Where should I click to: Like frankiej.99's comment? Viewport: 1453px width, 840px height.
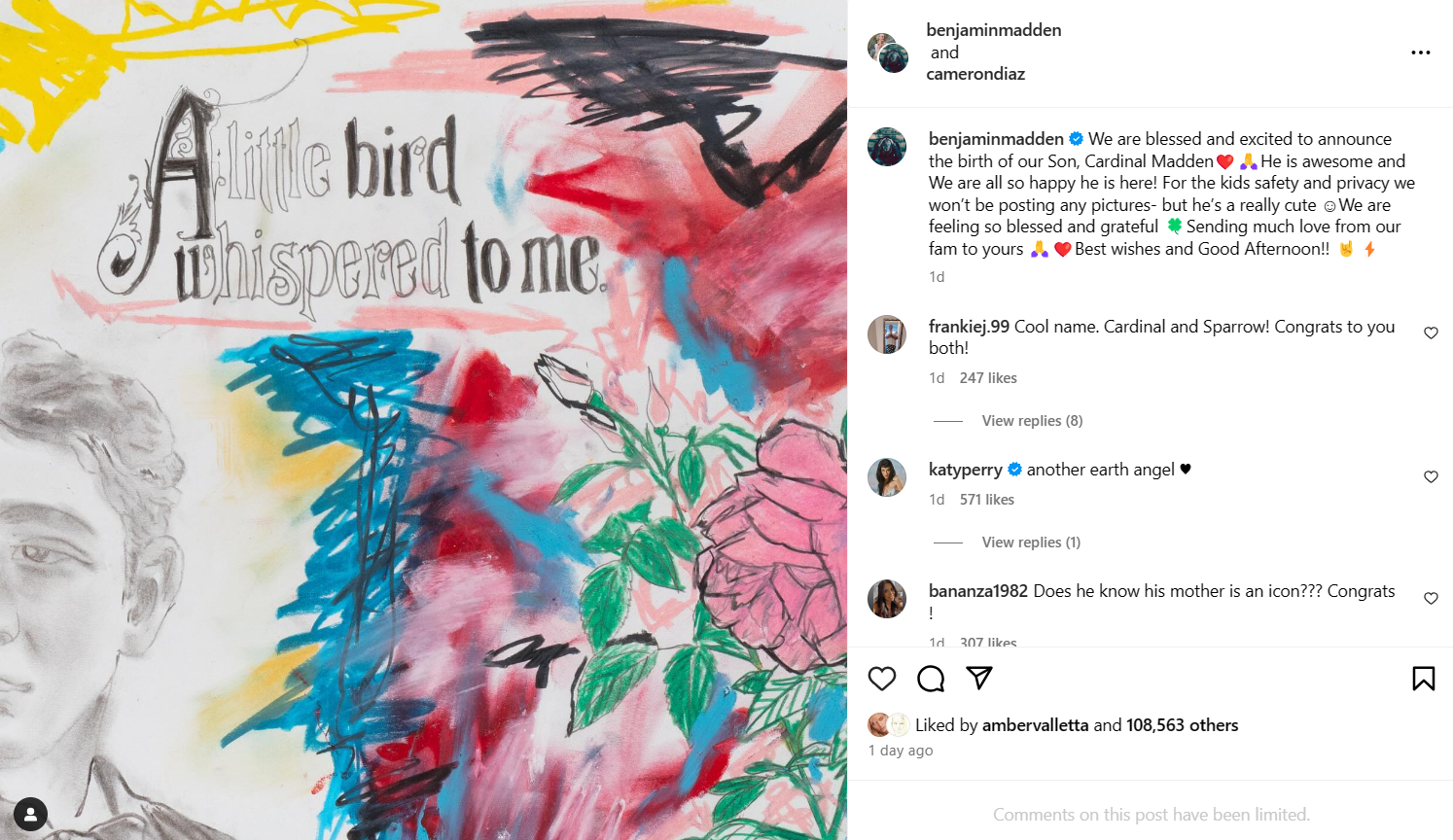pos(1431,333)
